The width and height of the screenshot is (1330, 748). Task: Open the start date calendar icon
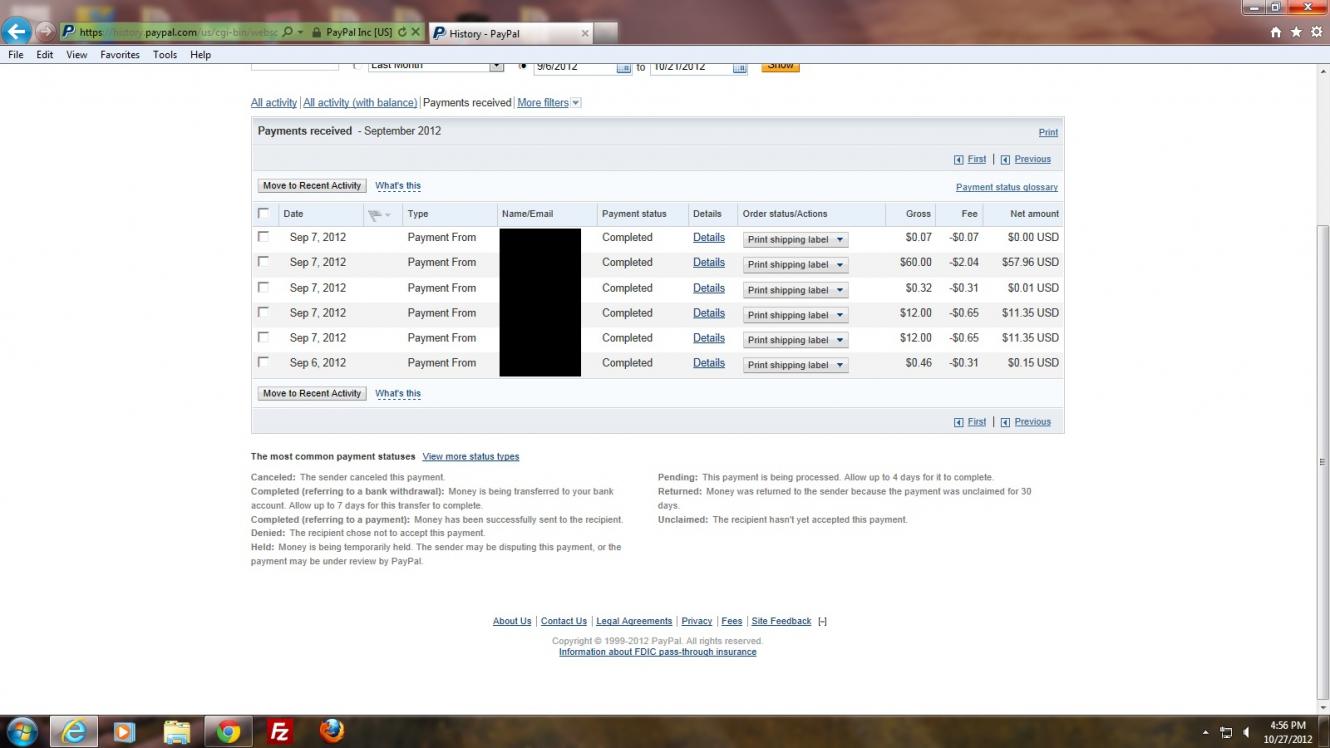[623, 67]
